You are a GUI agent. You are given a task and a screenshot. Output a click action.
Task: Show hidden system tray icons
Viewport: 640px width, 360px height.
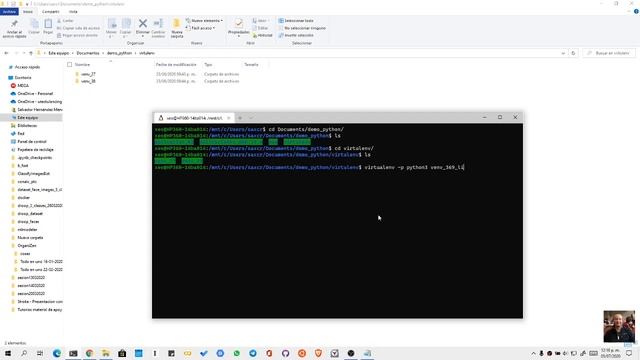(533, 353)
